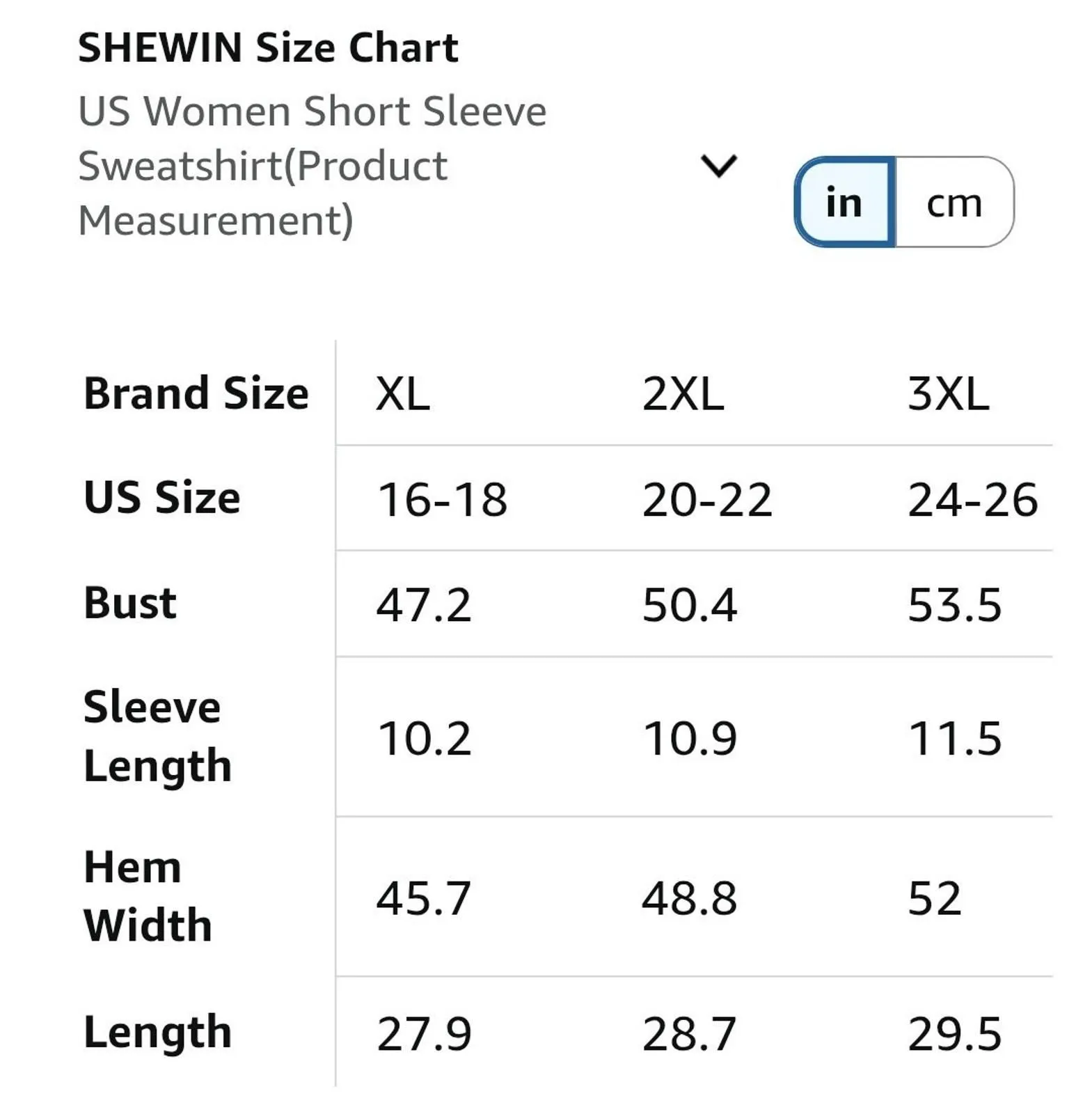Image resolution: width=1092 pixels, height=1114 pixels.
Task: Click the 28.7 length value
Action: click(x=689, y=1034)
